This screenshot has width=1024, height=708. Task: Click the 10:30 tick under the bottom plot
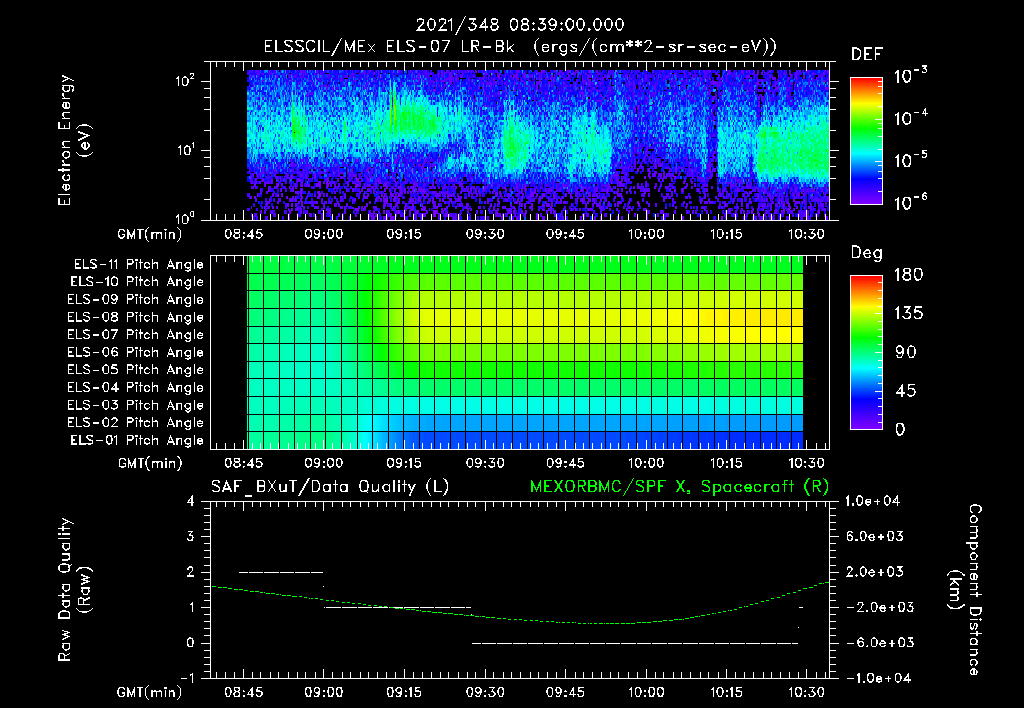(x=807, y=692)
